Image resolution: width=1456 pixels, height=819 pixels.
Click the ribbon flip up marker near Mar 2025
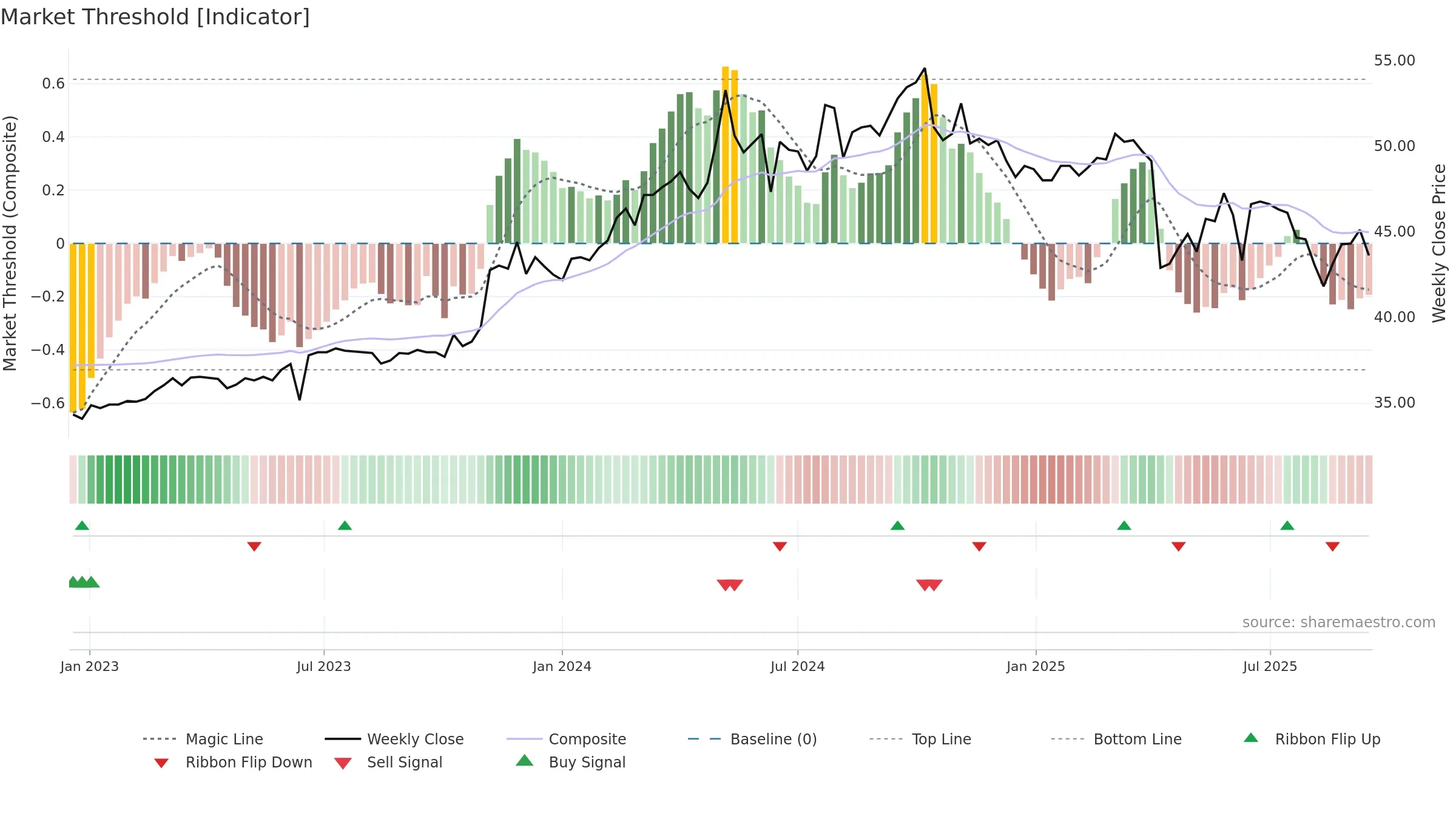coord(1124,525)
